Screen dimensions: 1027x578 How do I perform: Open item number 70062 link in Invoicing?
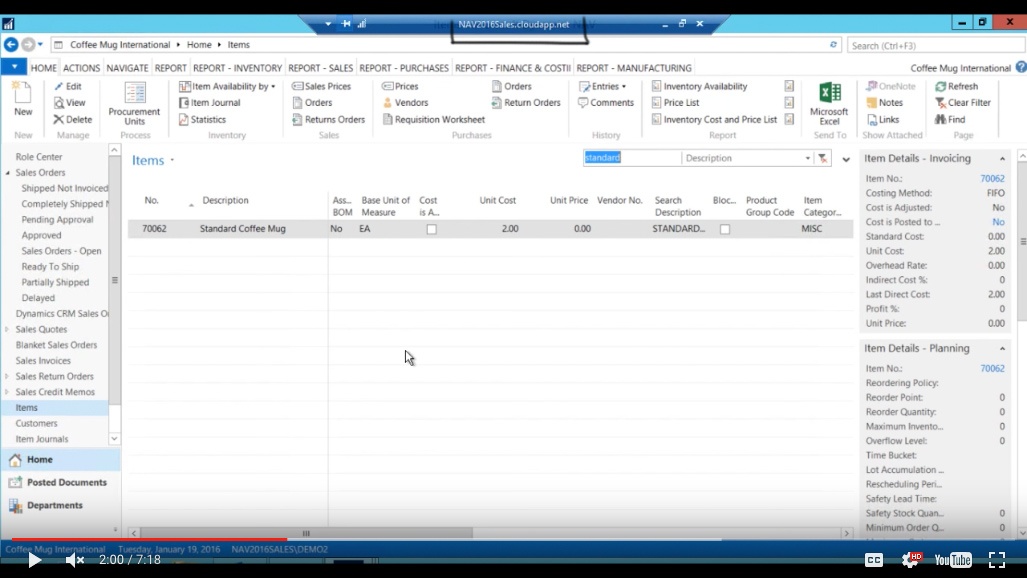pos(992,178)
